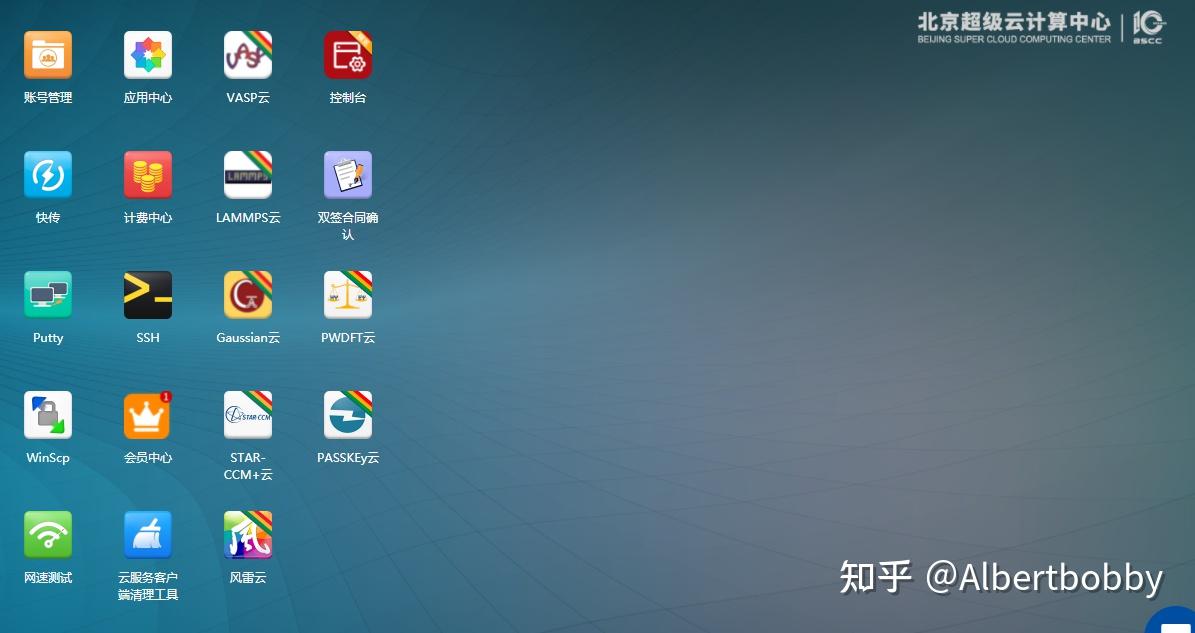This screenshot has height=633, width=1195.
Task: Open the VASP云 application
Action: (248, 54)
